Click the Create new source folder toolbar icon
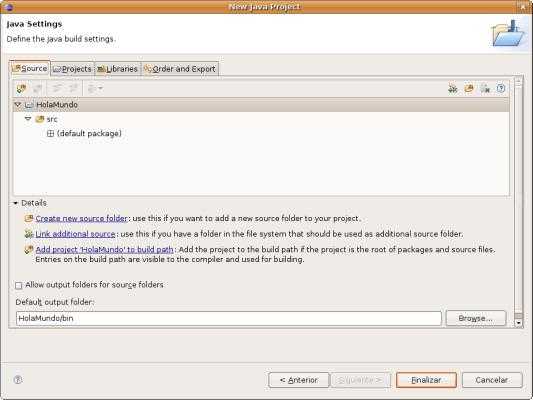The height and width of the screenshot is (400, 533). 469,89
